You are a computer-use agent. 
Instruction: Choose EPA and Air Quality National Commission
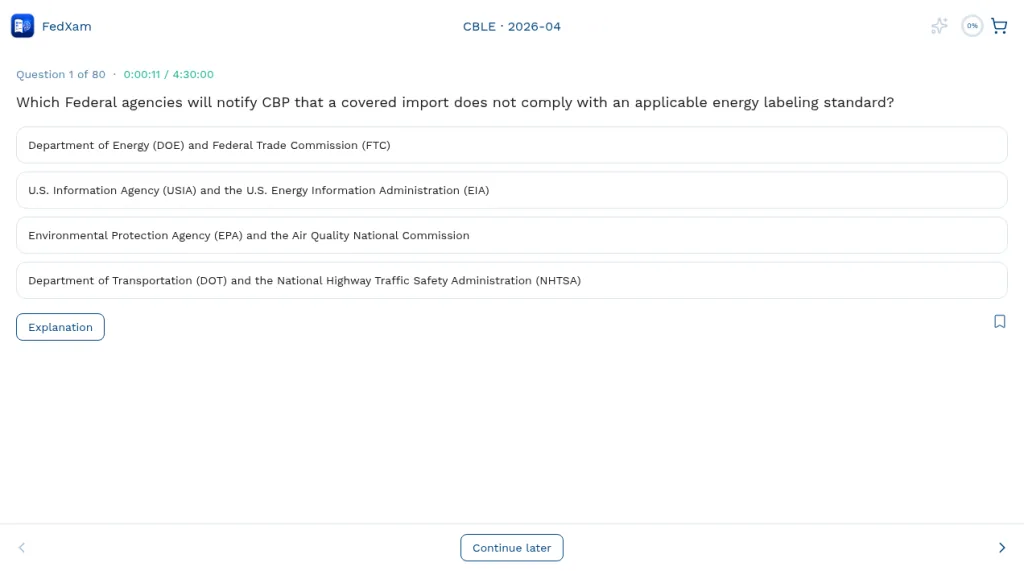(511, 235)
